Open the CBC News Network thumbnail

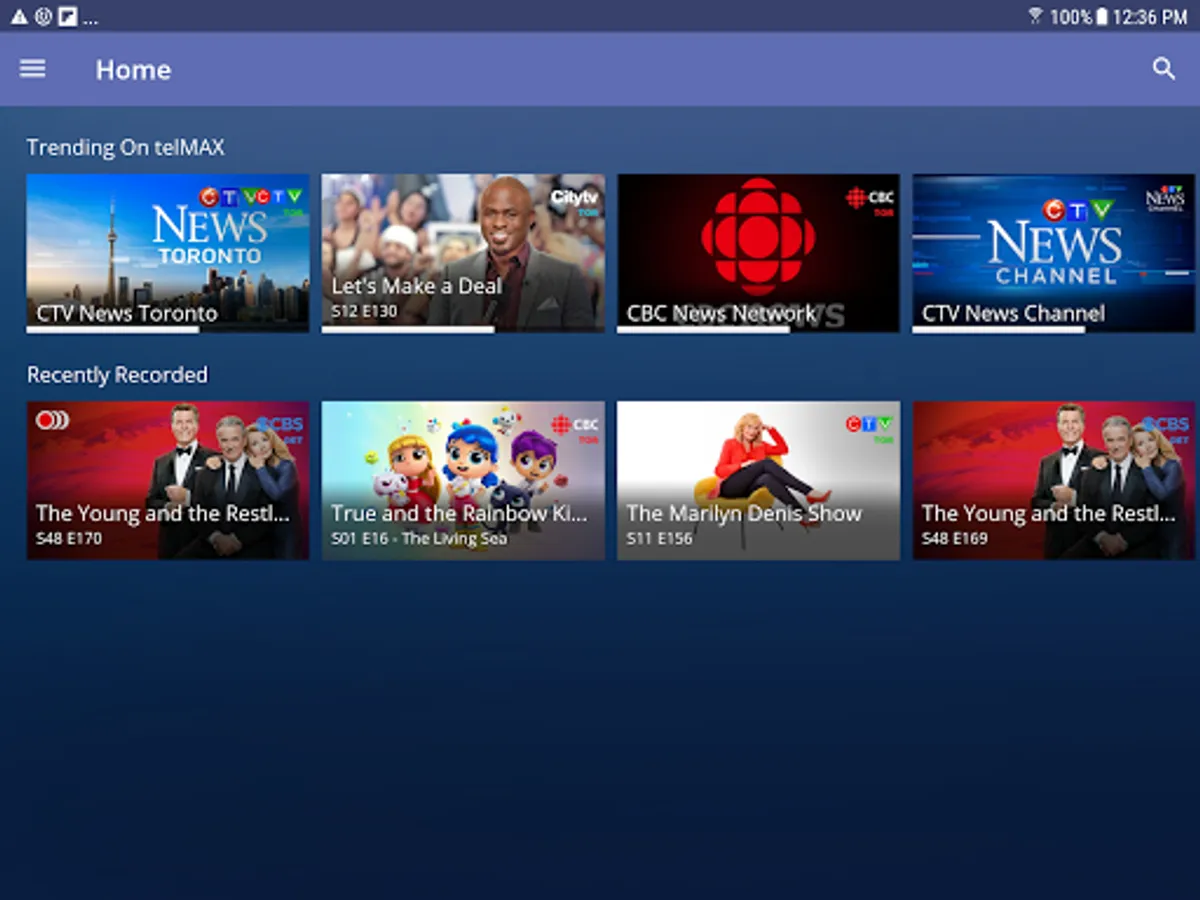(758, 253)
